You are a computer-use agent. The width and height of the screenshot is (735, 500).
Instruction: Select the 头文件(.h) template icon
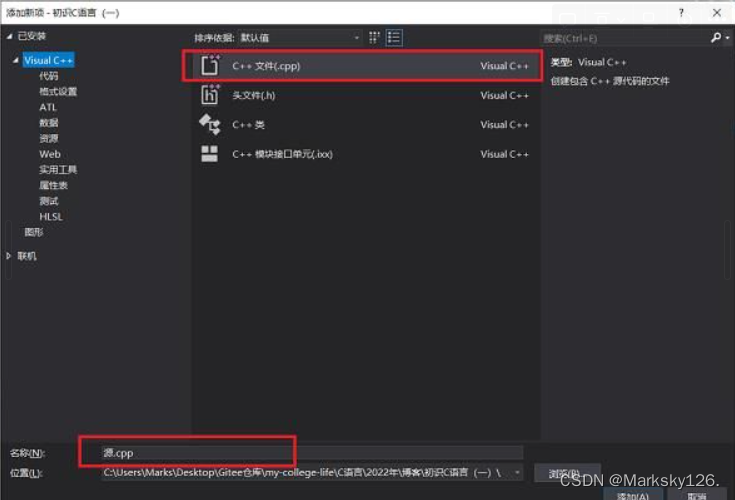[x=210, y=95]
